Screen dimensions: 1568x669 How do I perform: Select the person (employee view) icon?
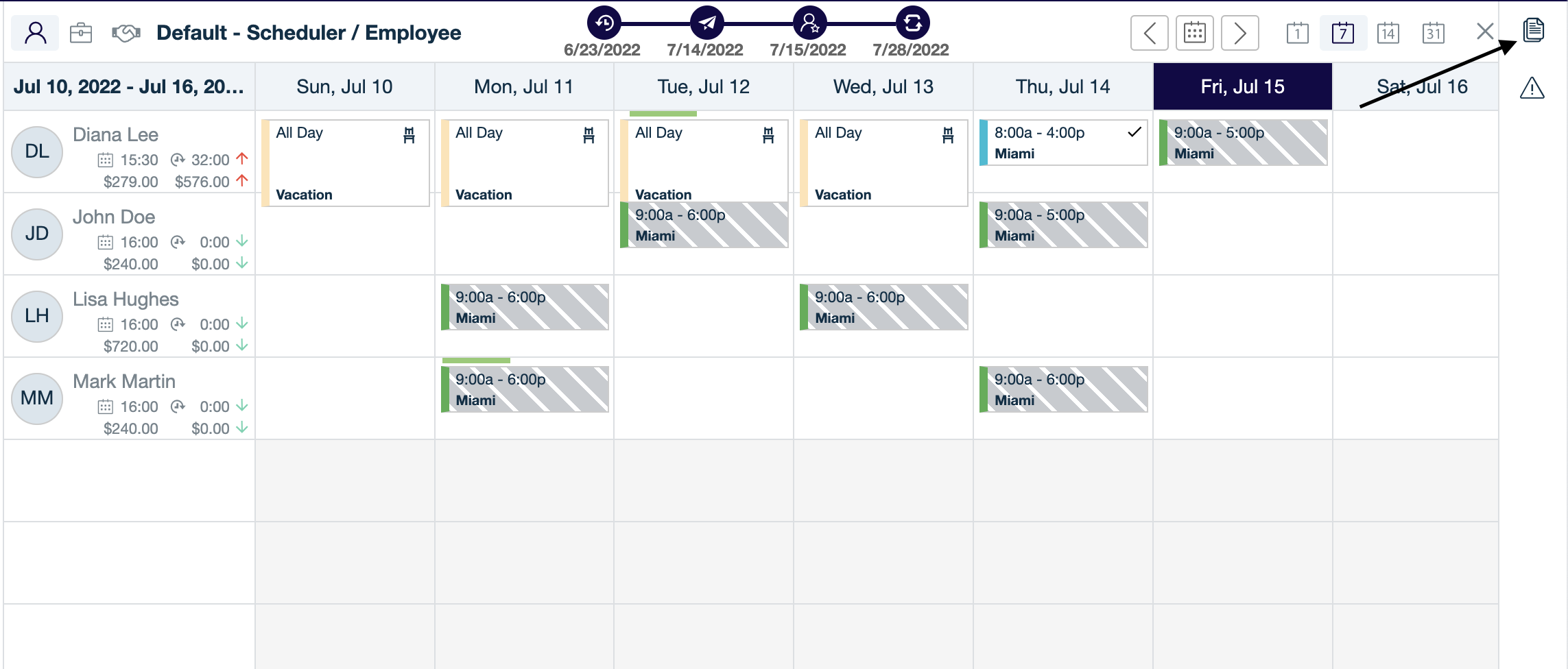tap(35, 32)
